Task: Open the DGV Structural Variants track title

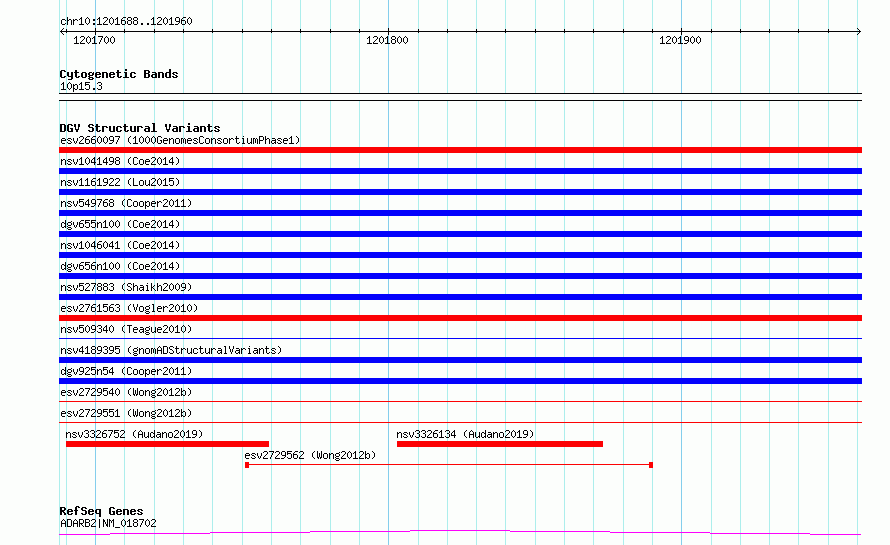Action: tap(140, 128)
